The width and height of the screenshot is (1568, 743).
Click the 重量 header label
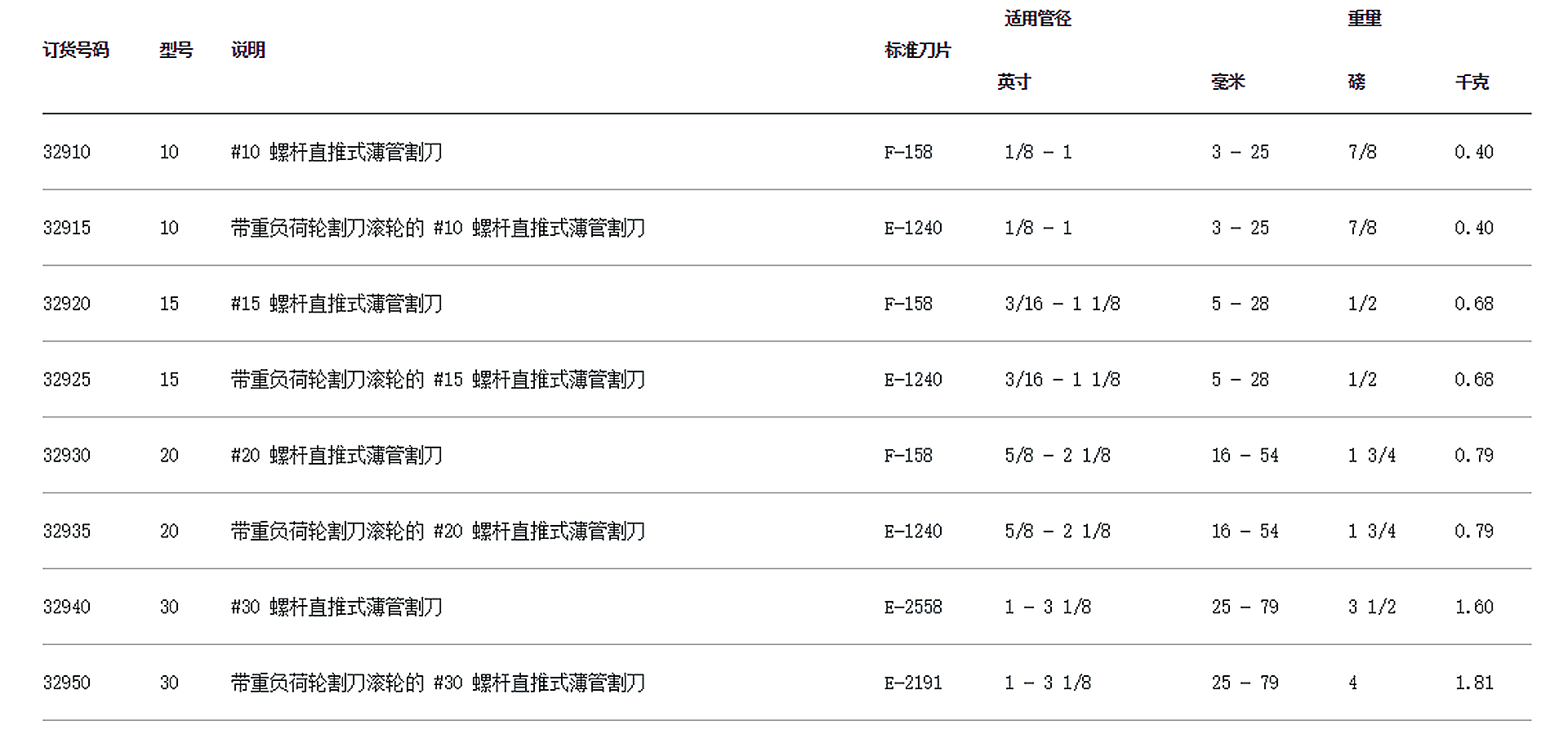tap(1365, 19)
